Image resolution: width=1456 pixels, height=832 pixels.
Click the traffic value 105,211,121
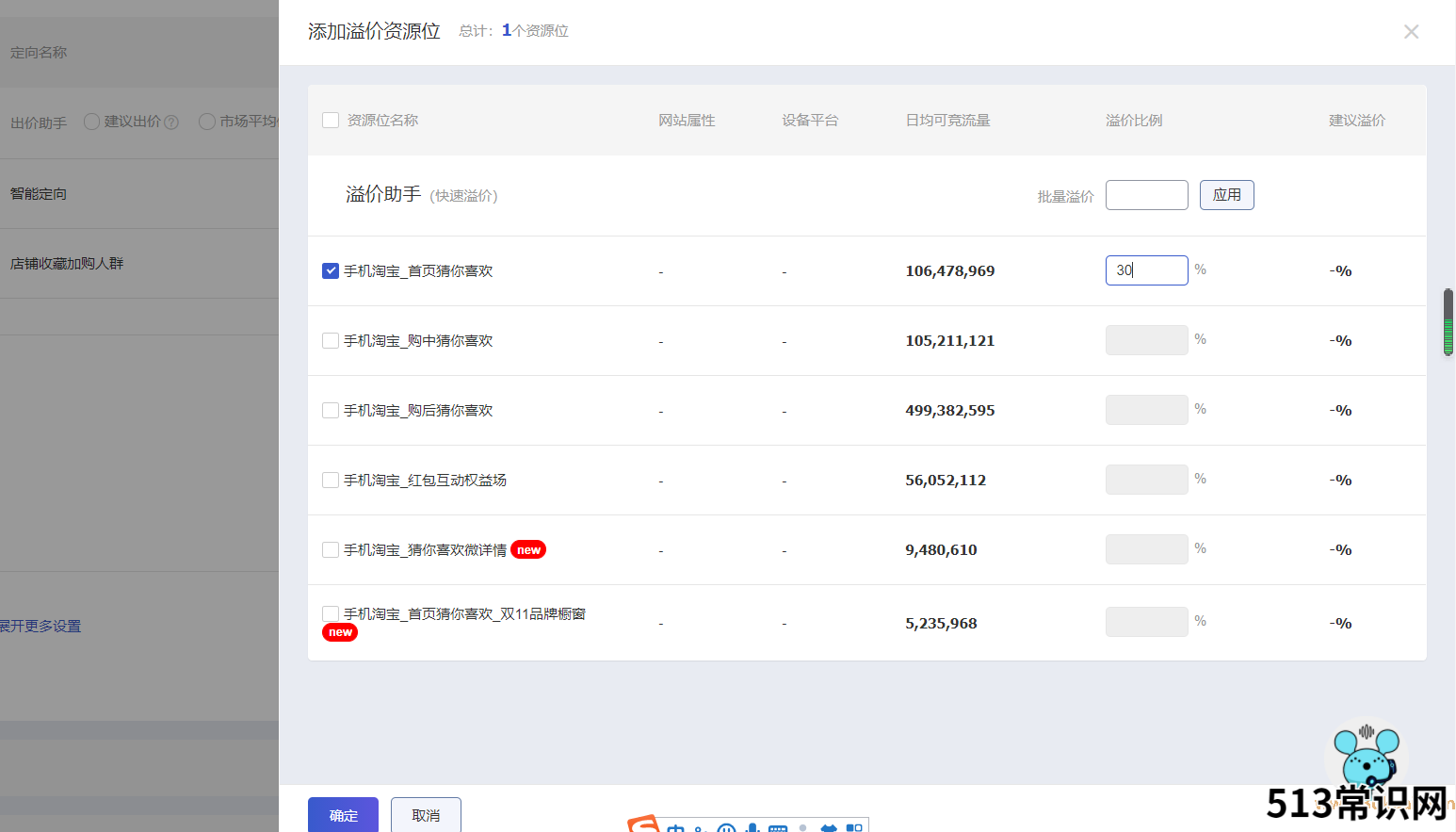point(950,341)
